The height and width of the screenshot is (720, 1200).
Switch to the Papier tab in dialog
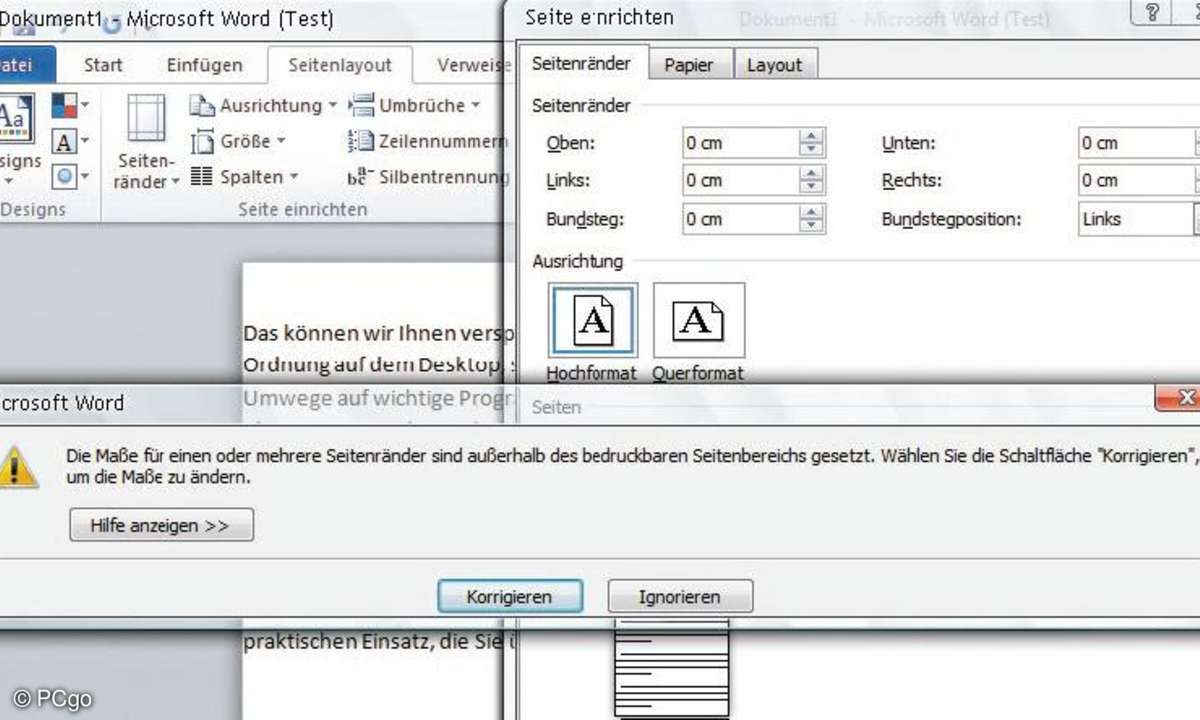tap(689, 65)
